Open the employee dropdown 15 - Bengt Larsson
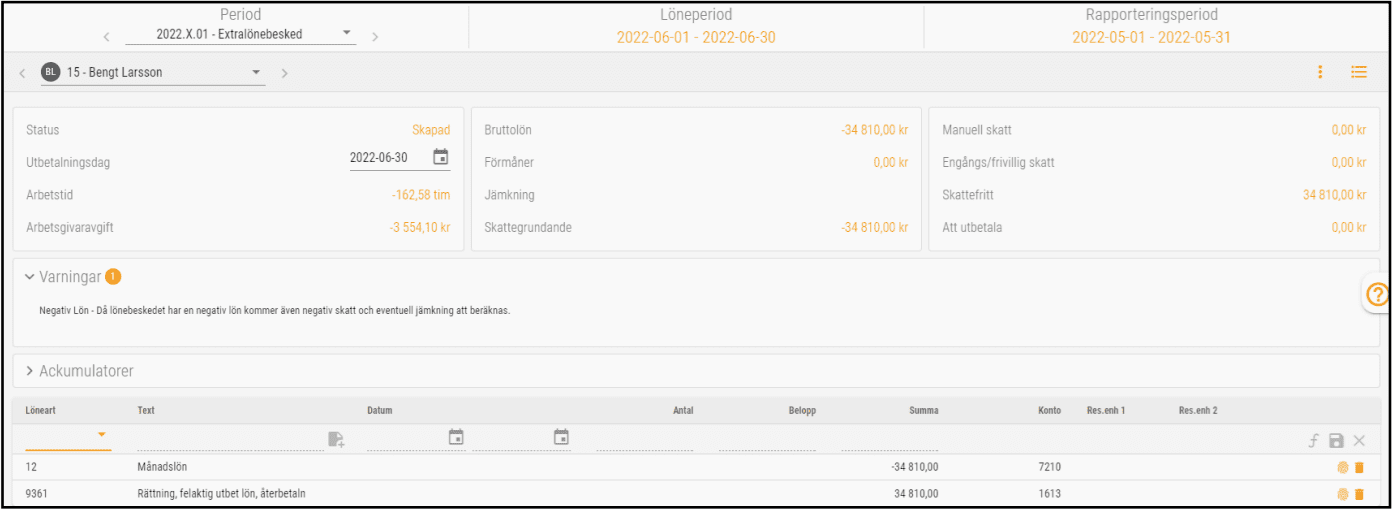 click(153, 73)
